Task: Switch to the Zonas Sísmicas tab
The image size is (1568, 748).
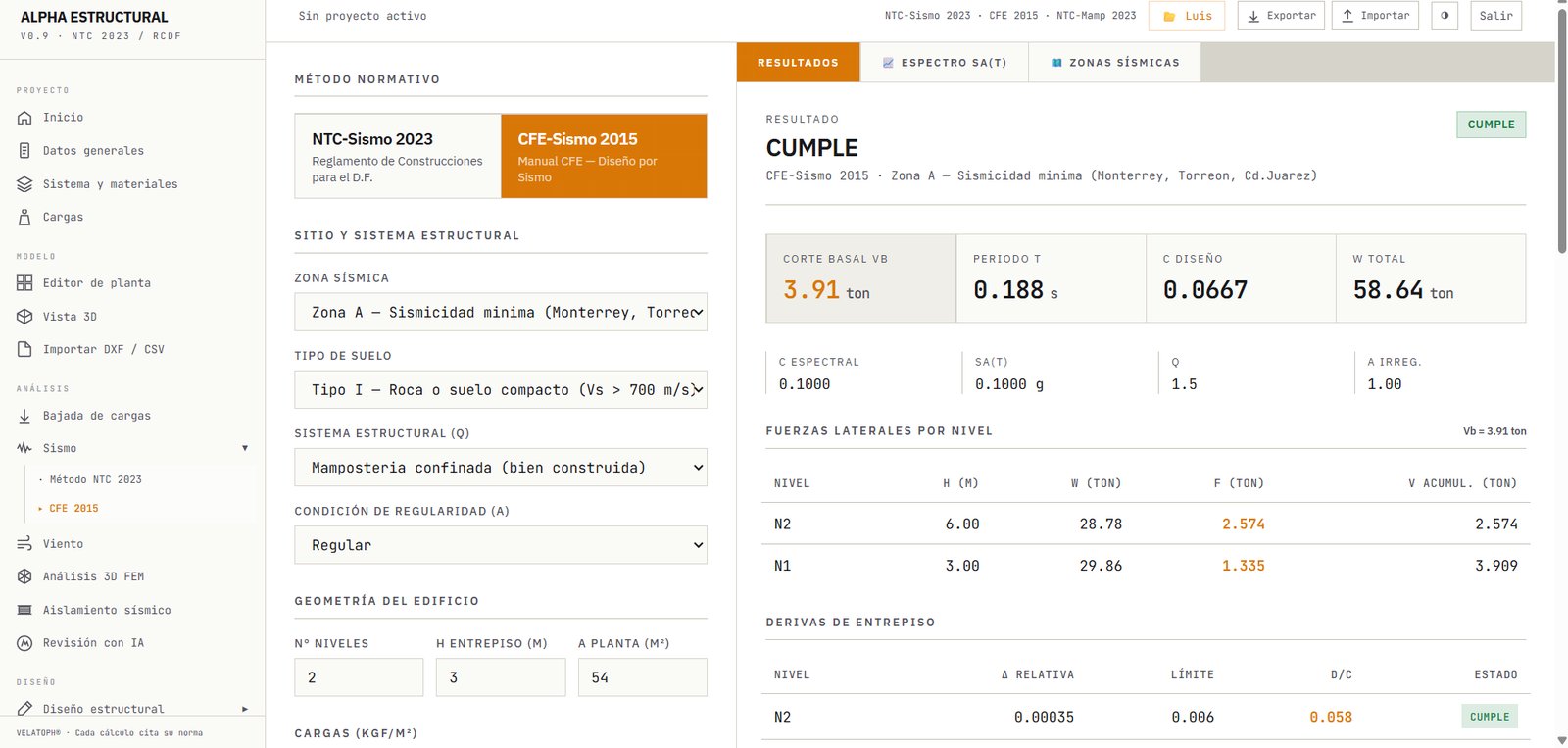Action: tap(1114, 63)
